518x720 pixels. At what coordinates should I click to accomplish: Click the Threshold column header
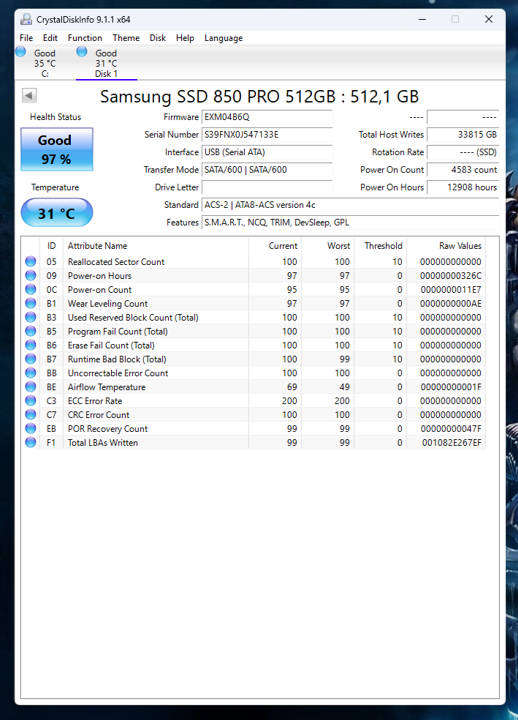[x=381, y=246]
